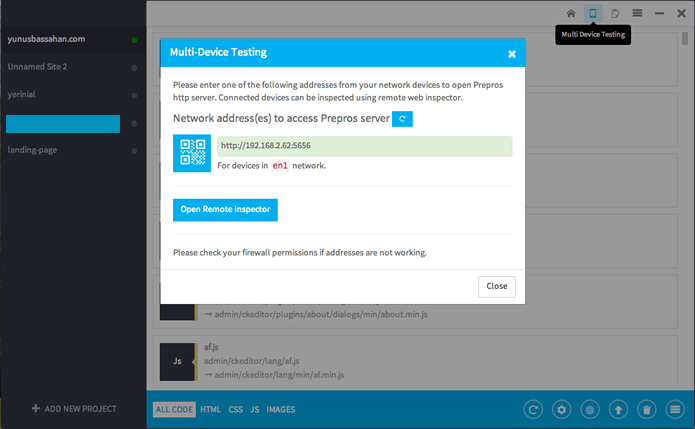The width and height of the screenshot is (695, 429).
Task: Click the trash delete project icon
Action: click(x=647, y=410)
